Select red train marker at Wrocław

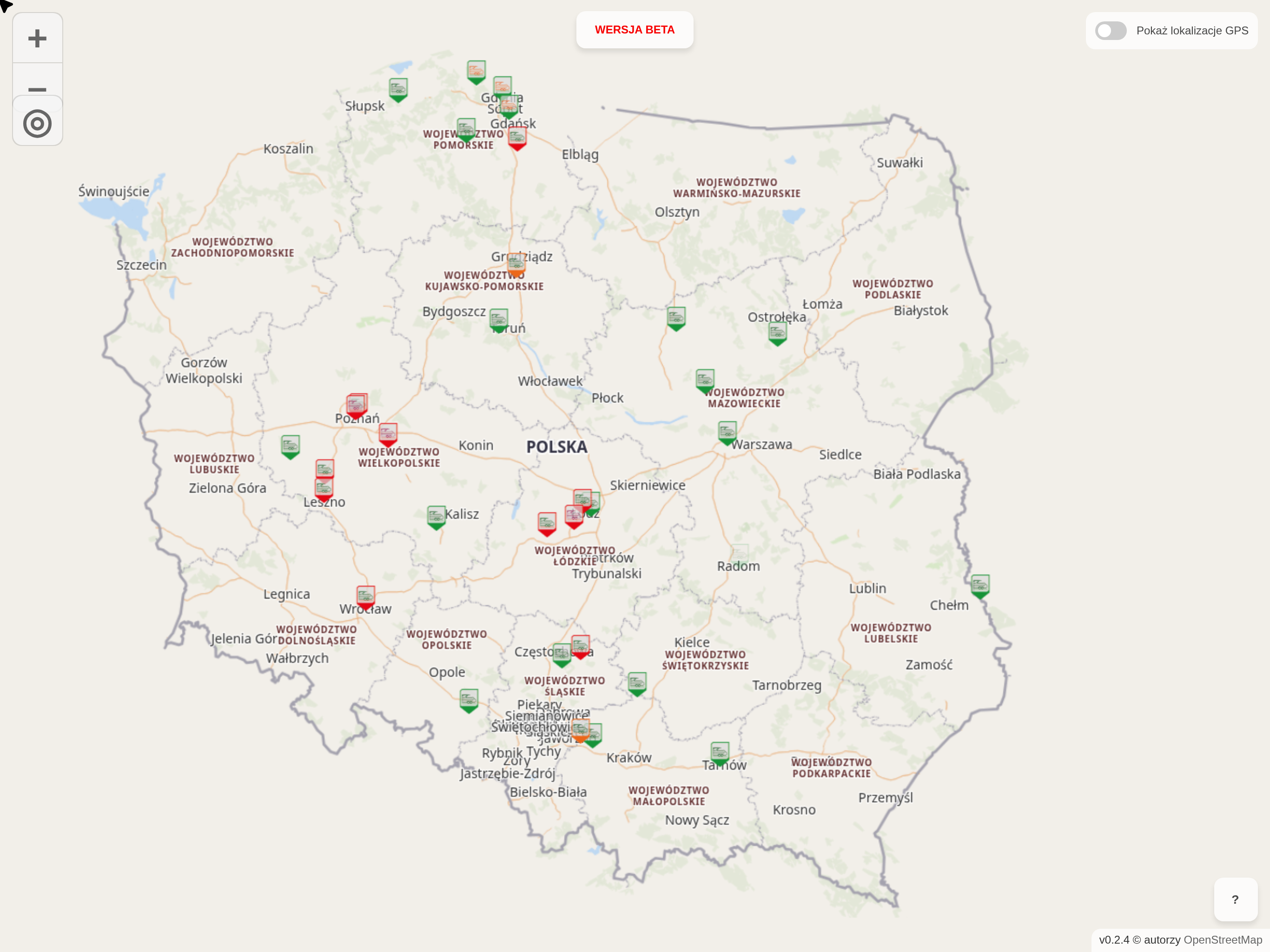[x=365, y=596]
